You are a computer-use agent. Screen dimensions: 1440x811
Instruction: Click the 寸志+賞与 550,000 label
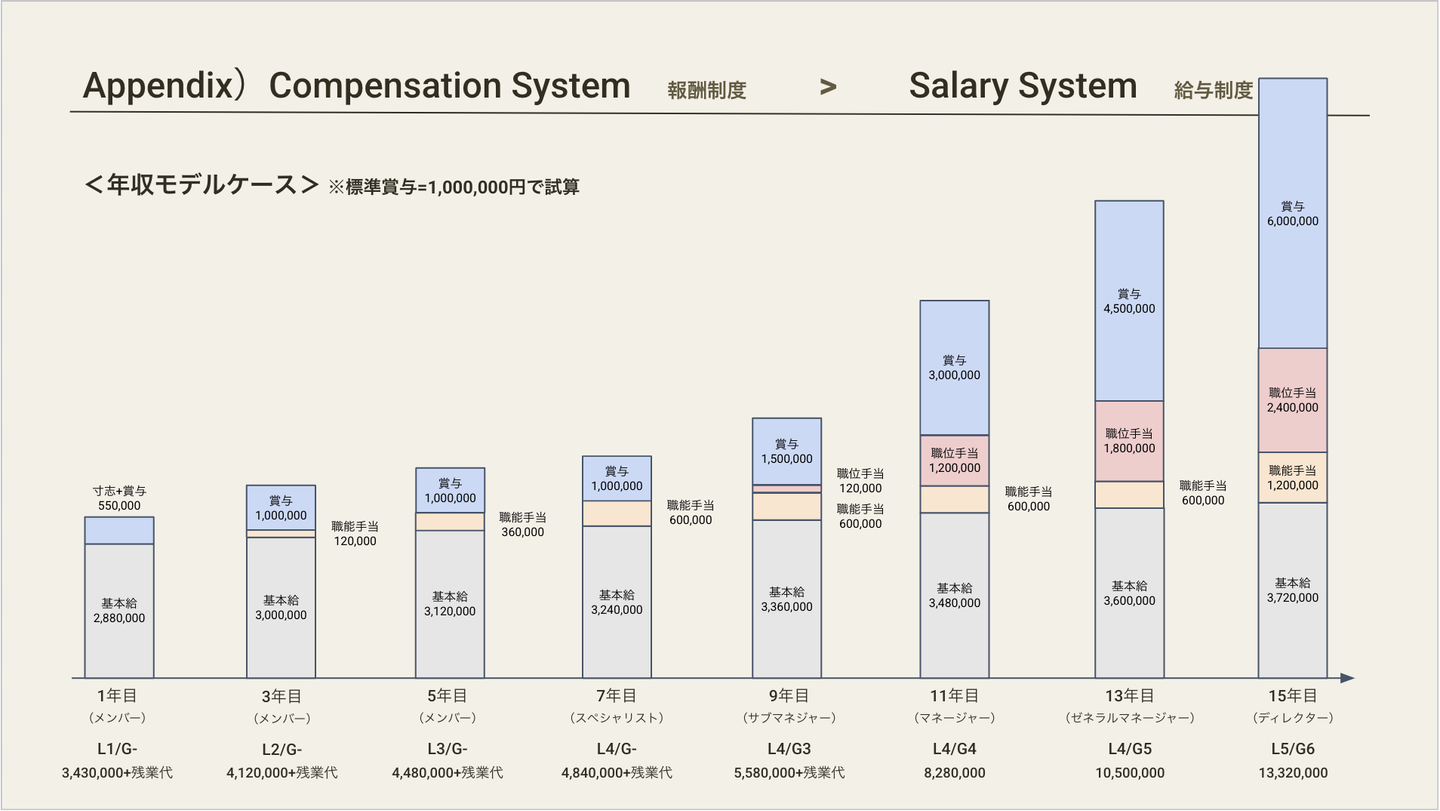click(119, 498)
